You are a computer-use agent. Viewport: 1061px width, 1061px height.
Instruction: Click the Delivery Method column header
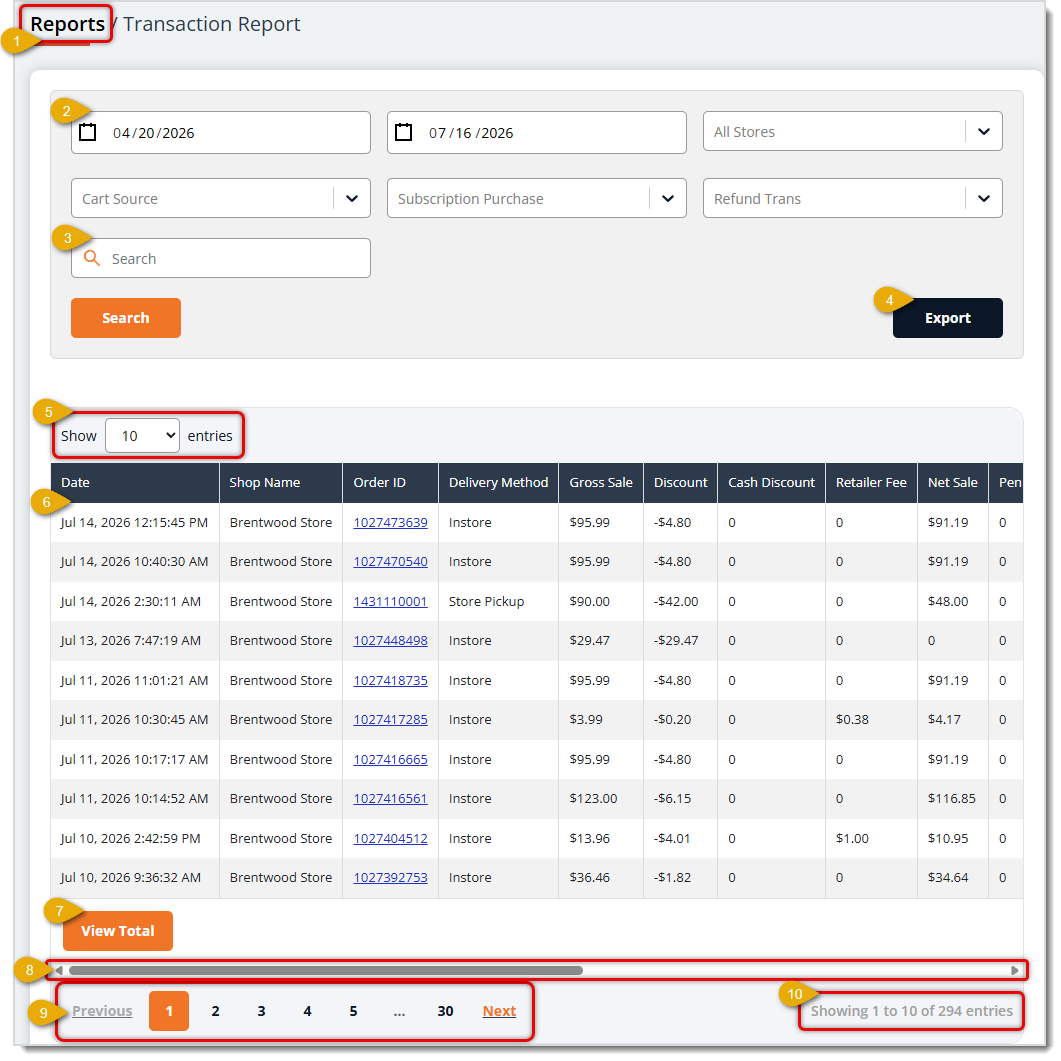(499, 482)
